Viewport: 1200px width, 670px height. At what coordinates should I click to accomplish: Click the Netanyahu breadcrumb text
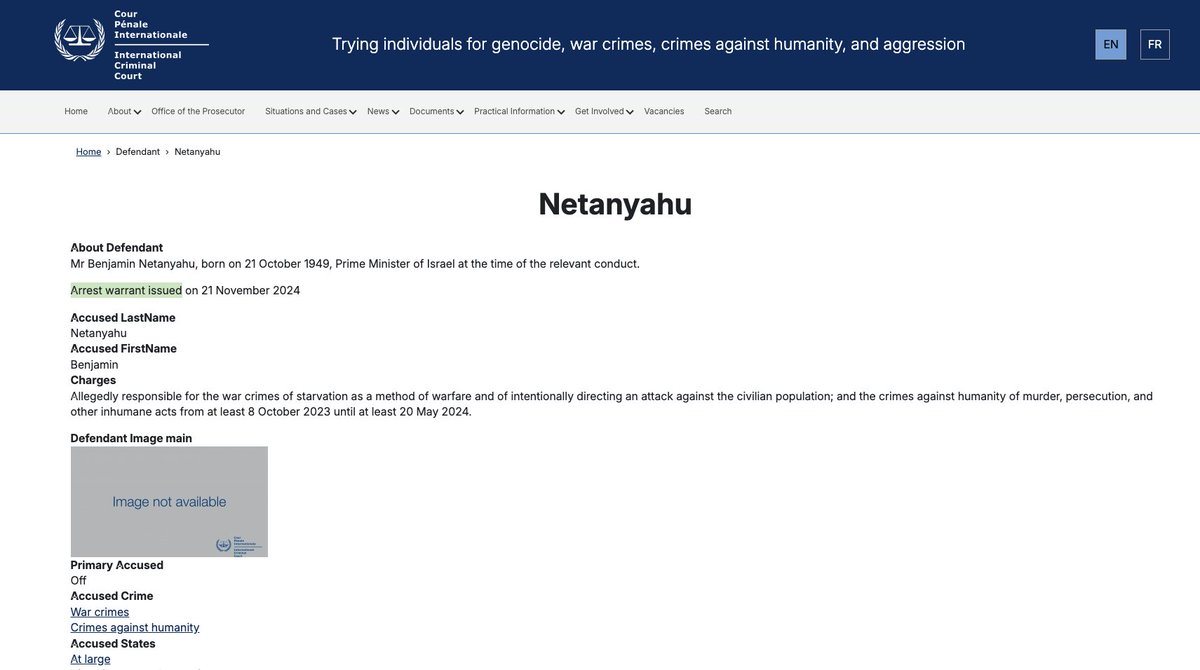click(197, 152)
